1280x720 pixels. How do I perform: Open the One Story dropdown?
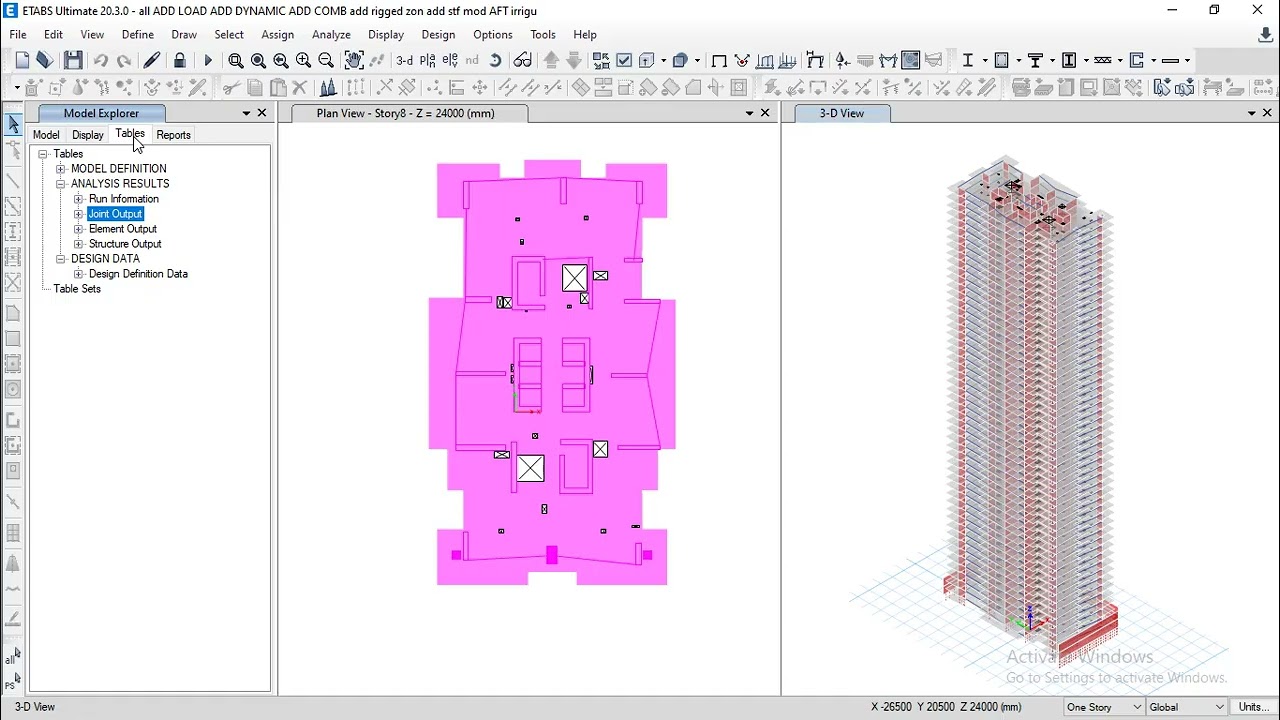click(1104, 707)
